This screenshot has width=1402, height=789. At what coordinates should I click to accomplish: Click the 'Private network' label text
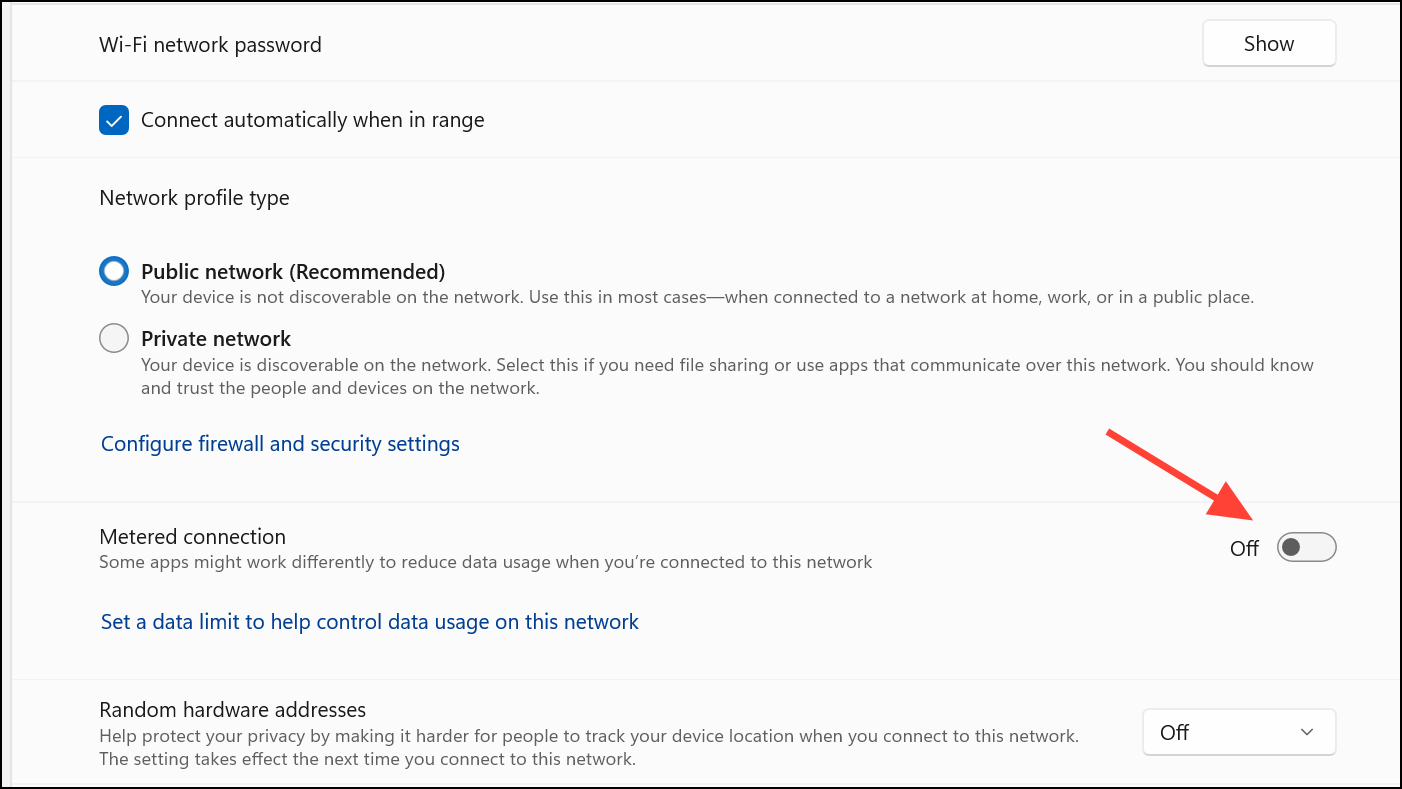point(216,339)
